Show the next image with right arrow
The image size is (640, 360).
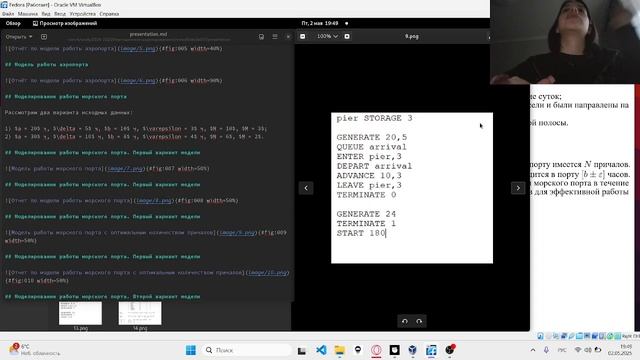click(518, 188)
